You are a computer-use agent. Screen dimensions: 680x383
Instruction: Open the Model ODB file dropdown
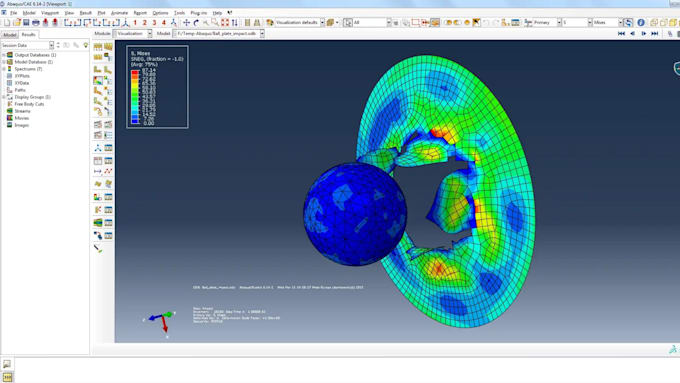point(262,33)
